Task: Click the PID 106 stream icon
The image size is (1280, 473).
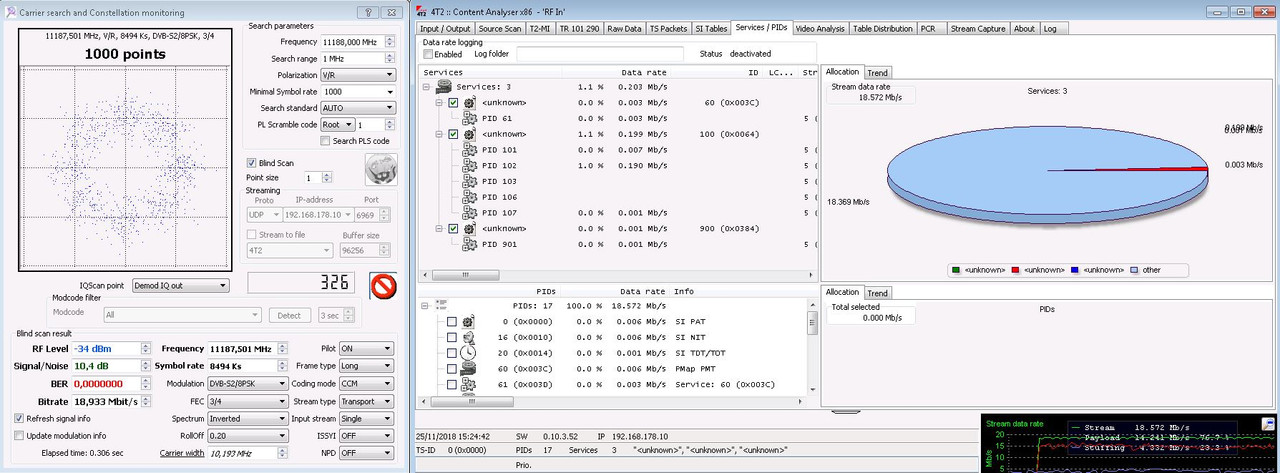Action: [x=469, y=197]
